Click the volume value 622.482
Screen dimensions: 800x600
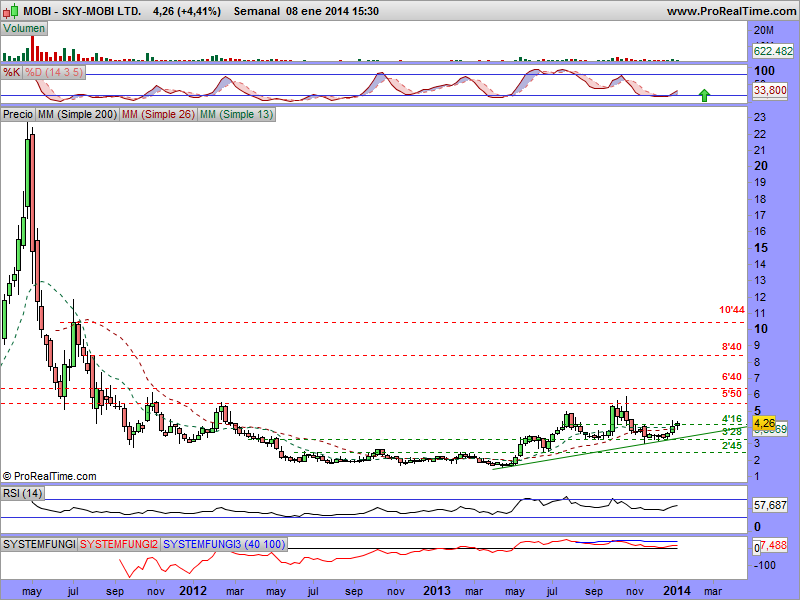[x=773, y=51]
